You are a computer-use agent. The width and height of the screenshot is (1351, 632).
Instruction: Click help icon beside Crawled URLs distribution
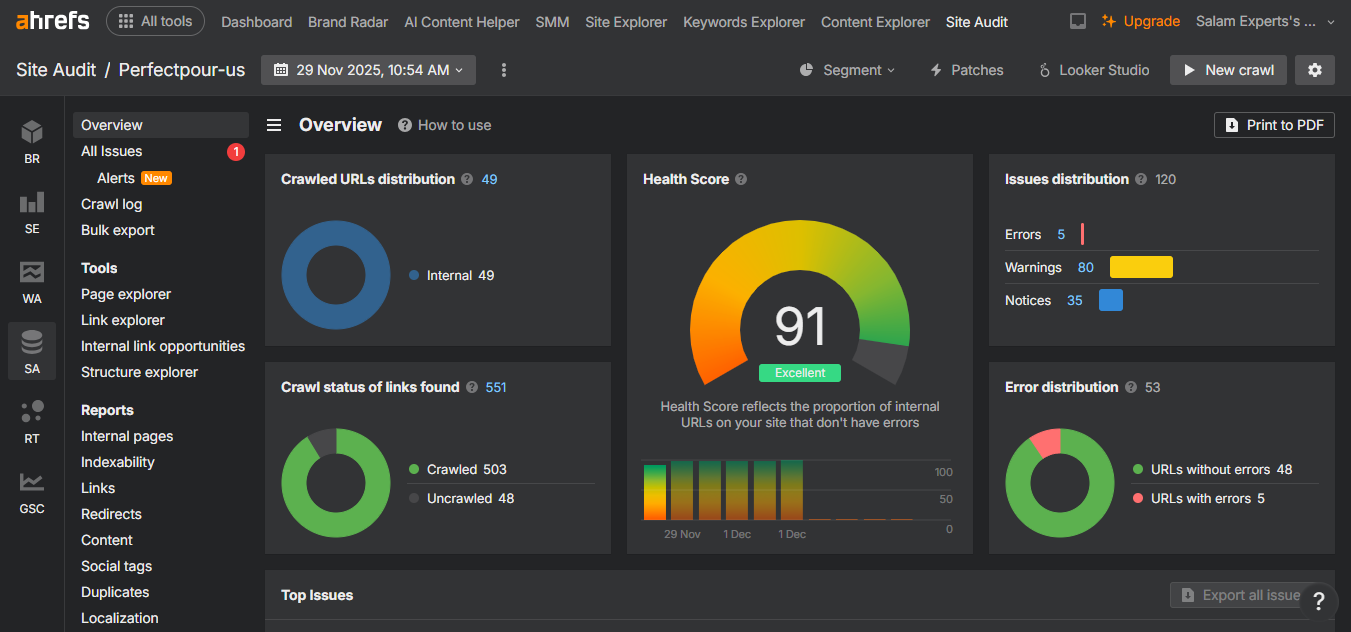tap(466, 179)
